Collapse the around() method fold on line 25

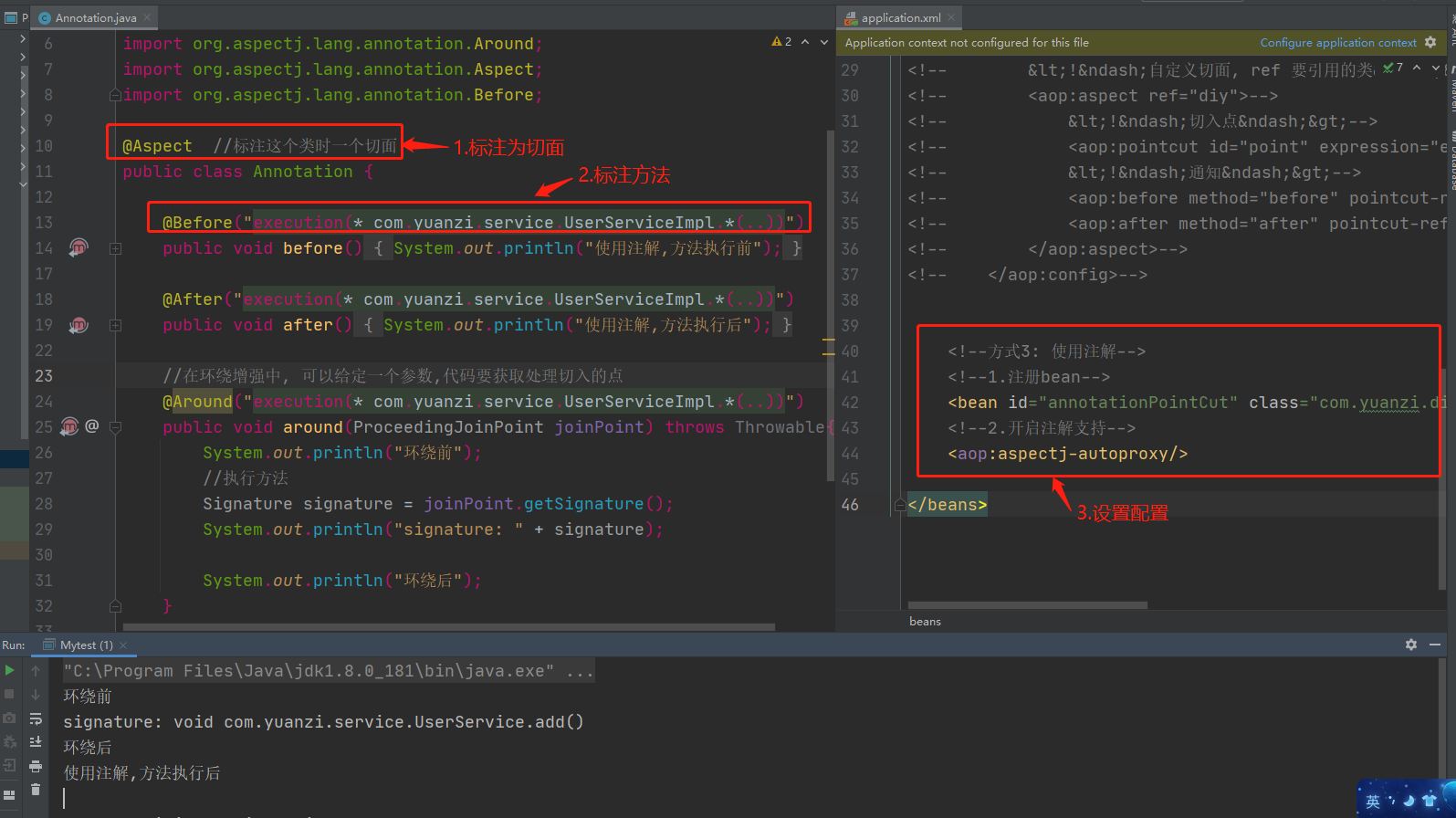click(x=115, y=427)
